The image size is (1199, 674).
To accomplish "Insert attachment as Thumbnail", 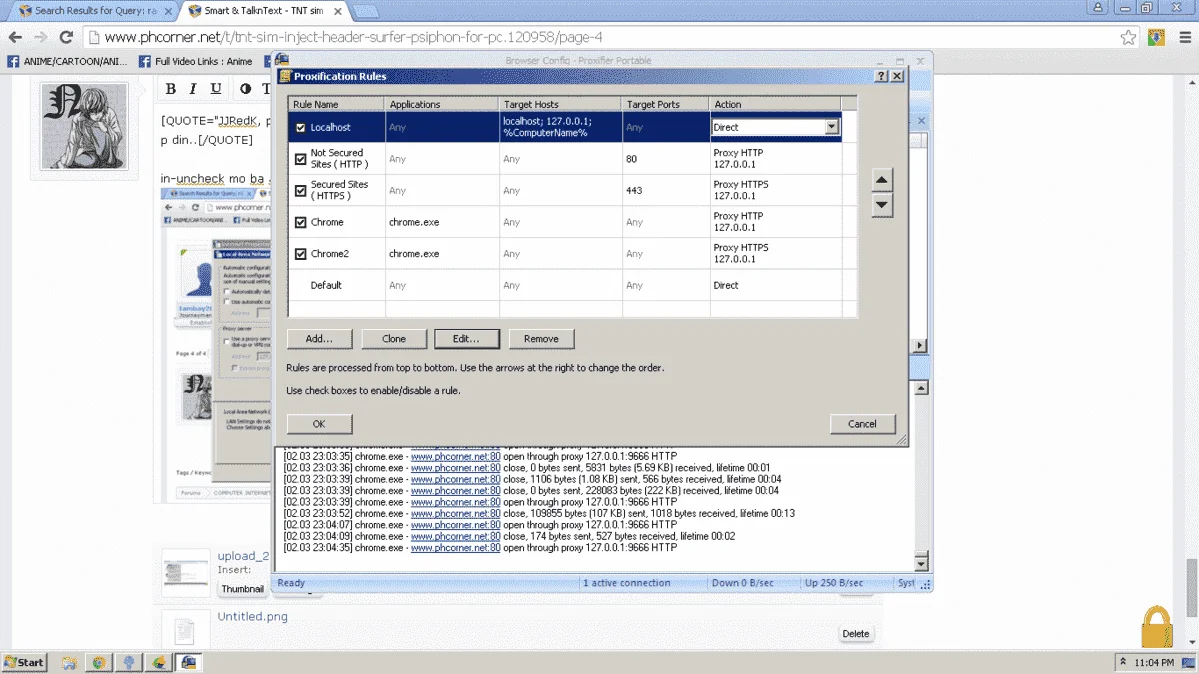I will point(242,589).
